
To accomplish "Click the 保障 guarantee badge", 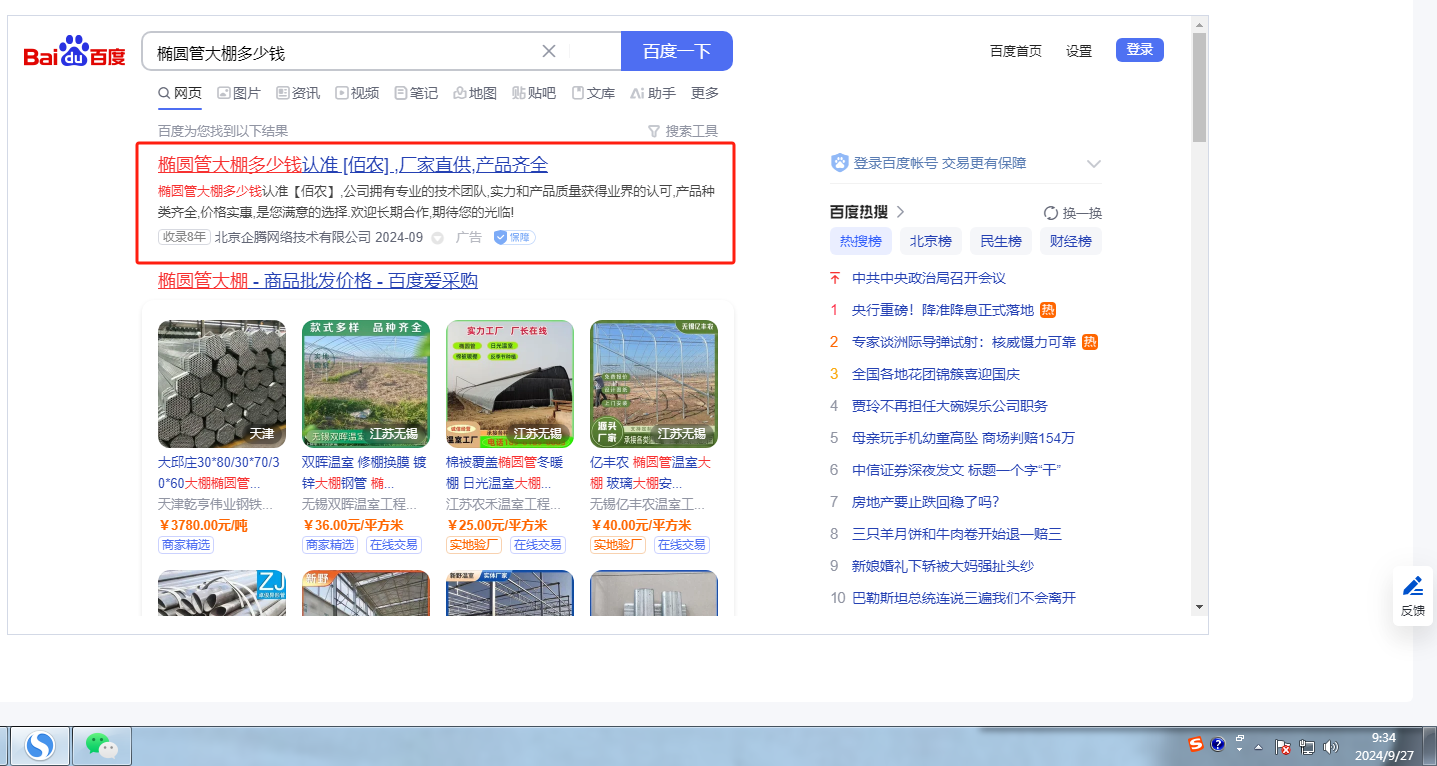I will pos(514,237).
